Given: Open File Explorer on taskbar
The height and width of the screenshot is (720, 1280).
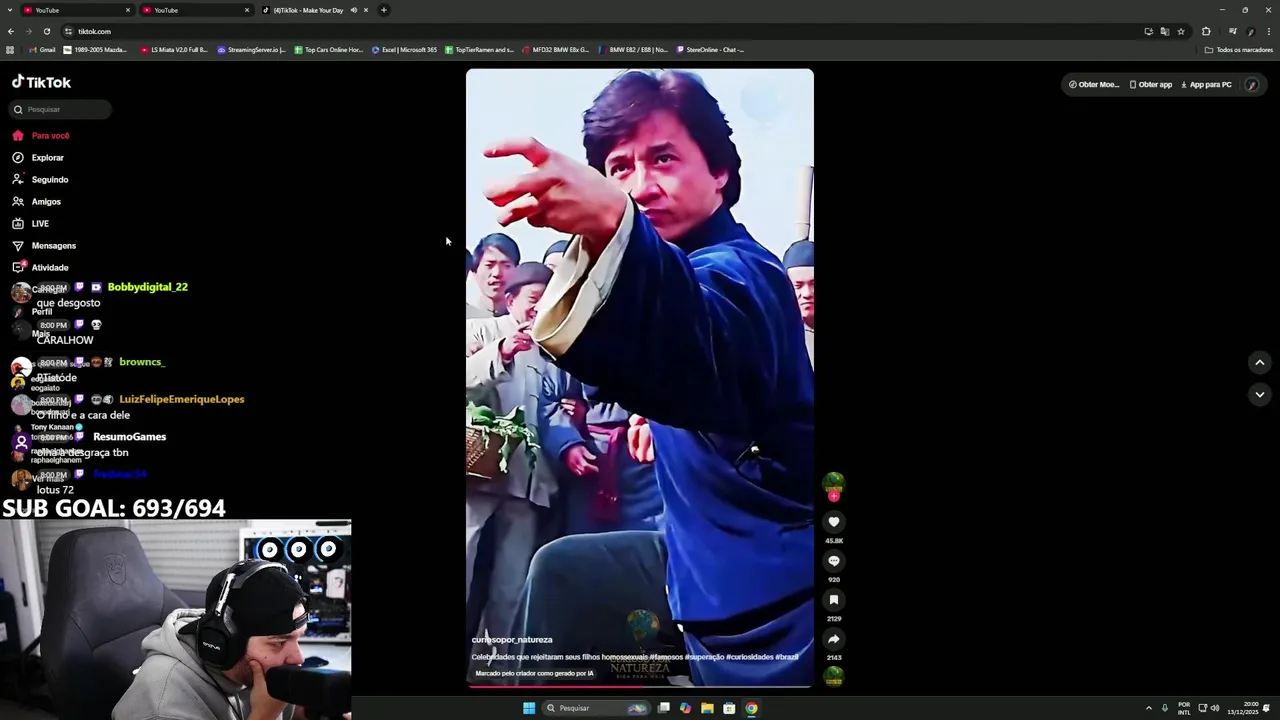Looking at the screenshot, I should click(707, 708).
